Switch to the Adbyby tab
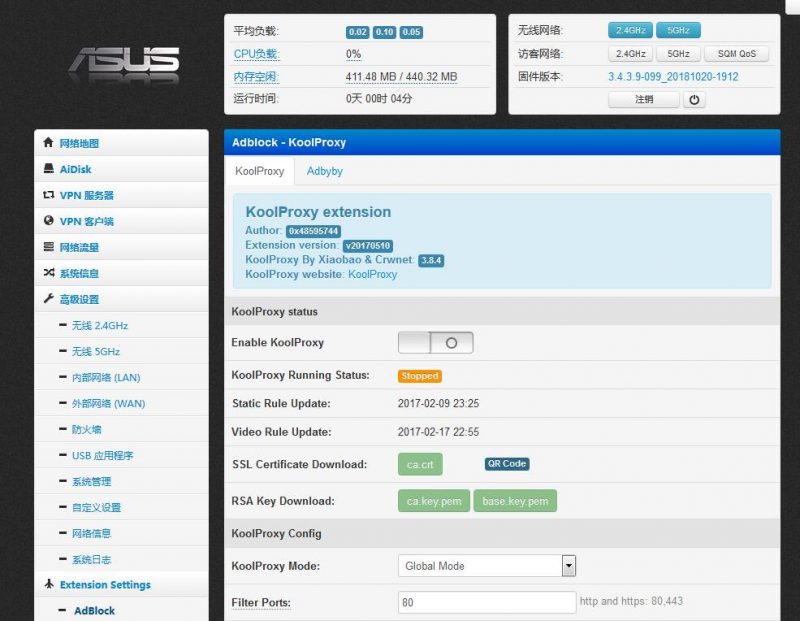Viewport: 800px width, 621px height. coord(325,171)
